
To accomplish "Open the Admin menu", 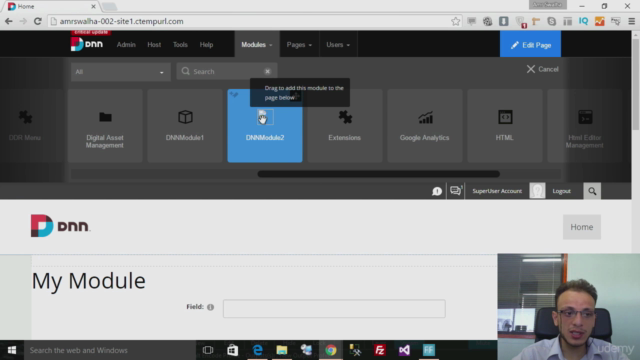I will (126, 44).
